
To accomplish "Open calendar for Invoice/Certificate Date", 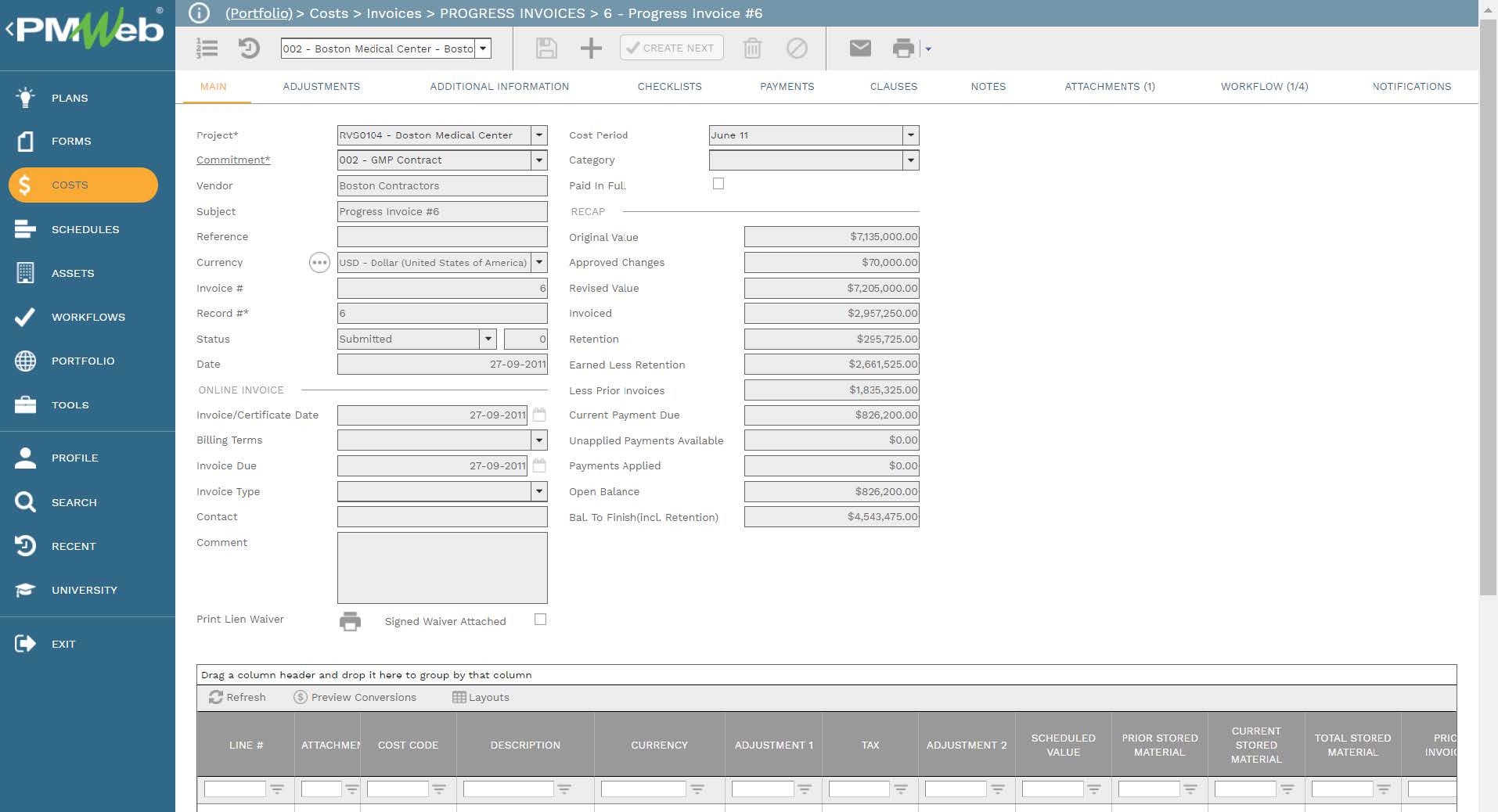I will (539, 415).
